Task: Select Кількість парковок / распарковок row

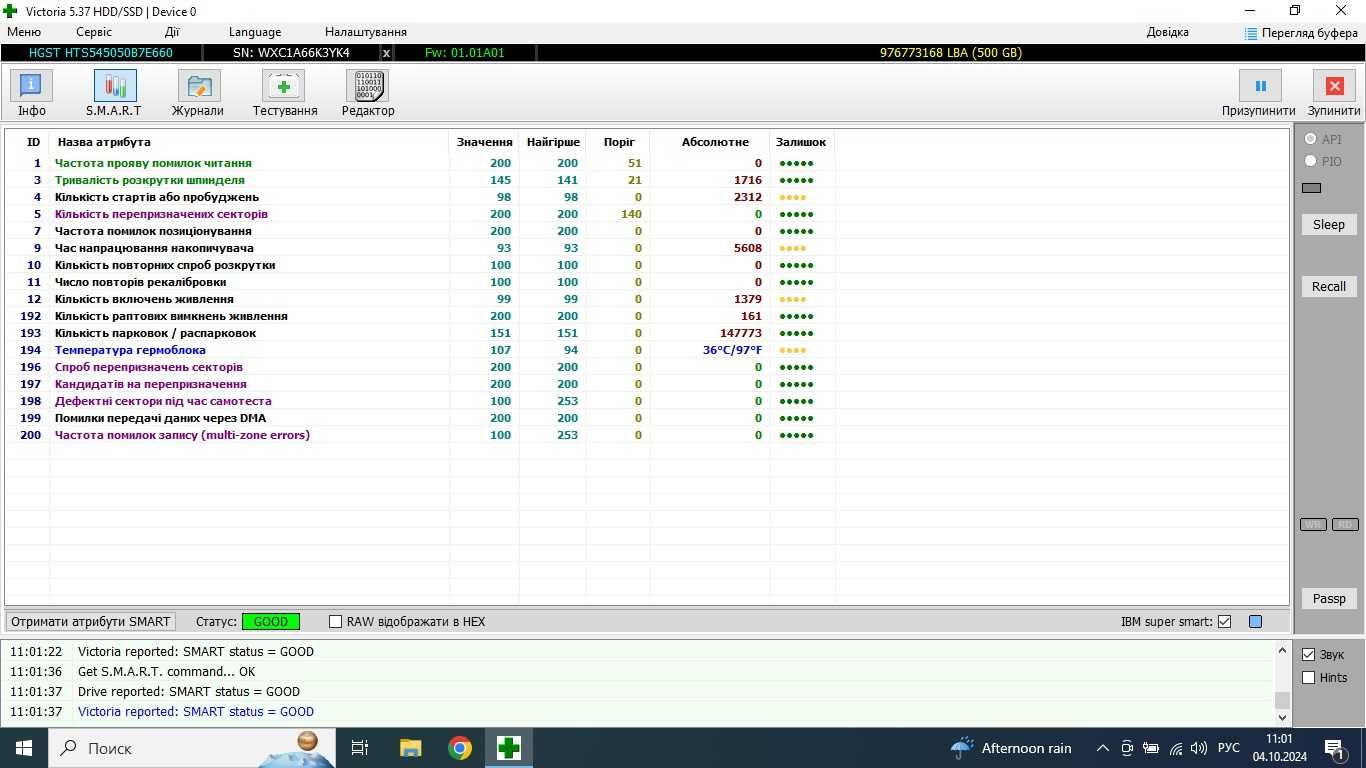Action: pyautogui.click(x=420, y=333)
